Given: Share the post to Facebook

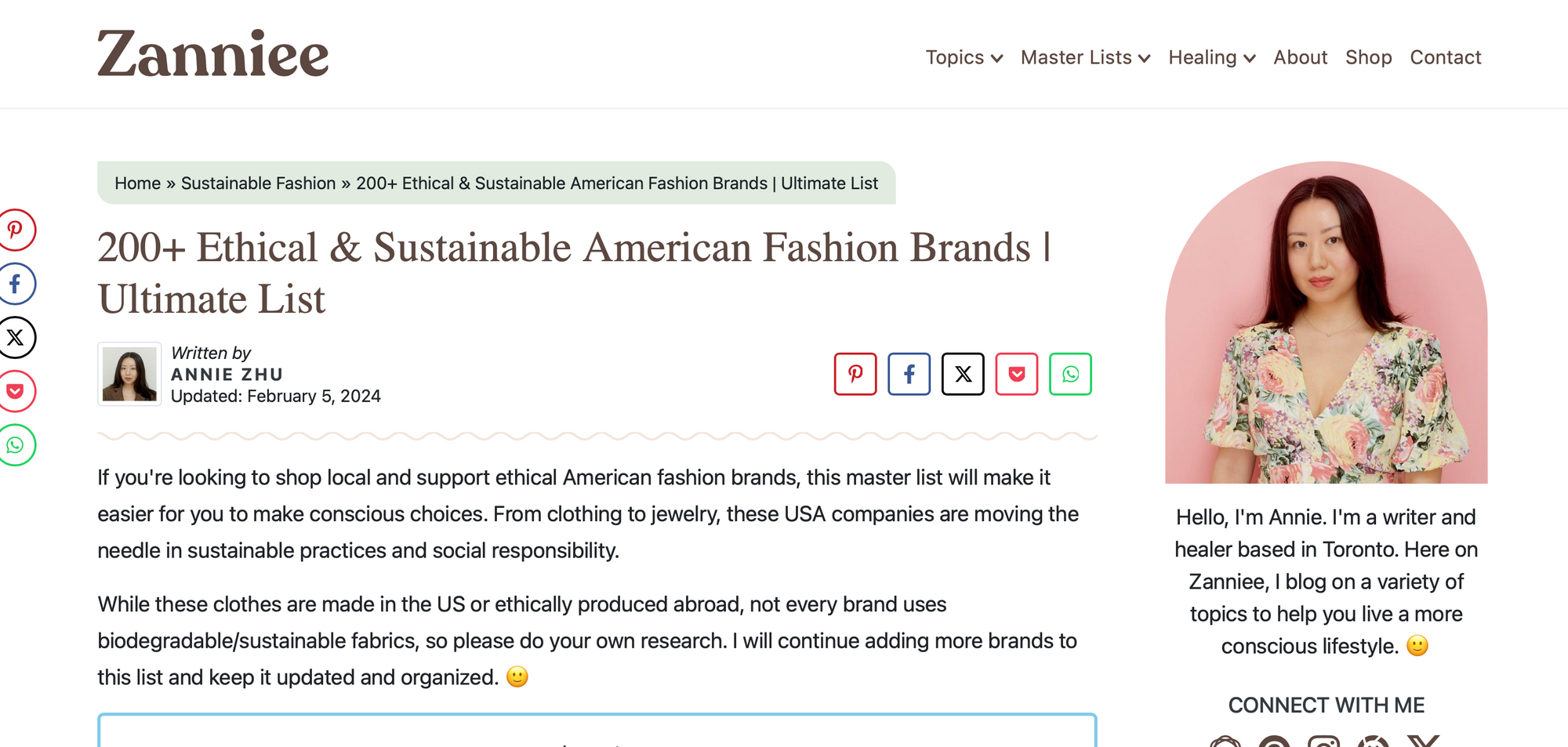Looking at the screenshot, I should click(x=909, y=374).
